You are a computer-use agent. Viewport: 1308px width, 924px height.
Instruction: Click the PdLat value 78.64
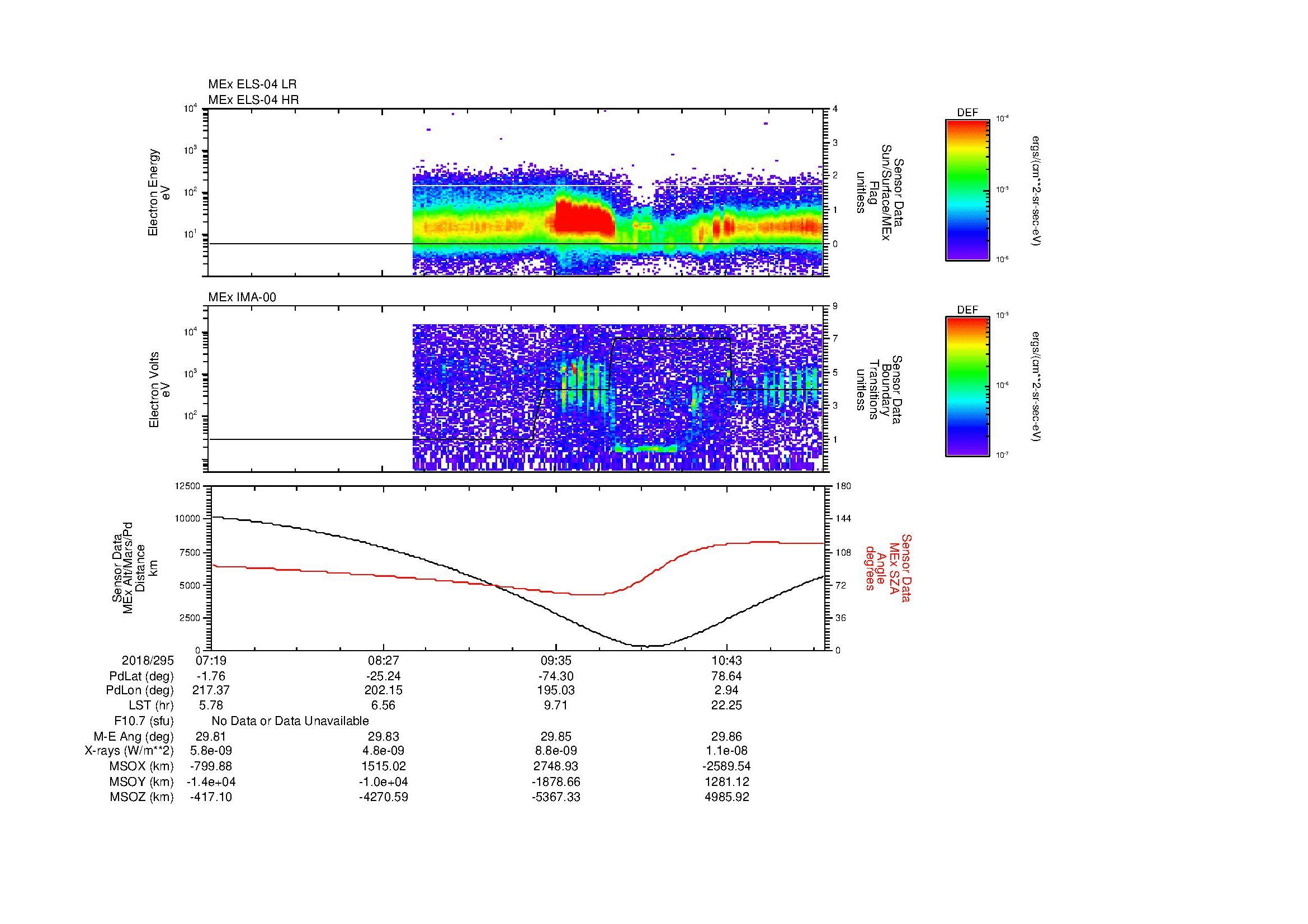726,676
